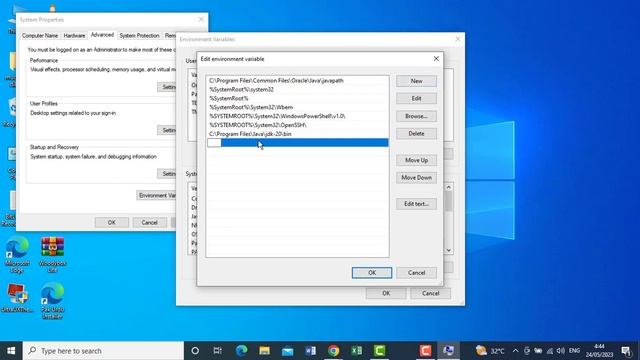The image size is (640, 360).
Task: Open the taskbar clock showing 24/05/2023
Action: 599,351
